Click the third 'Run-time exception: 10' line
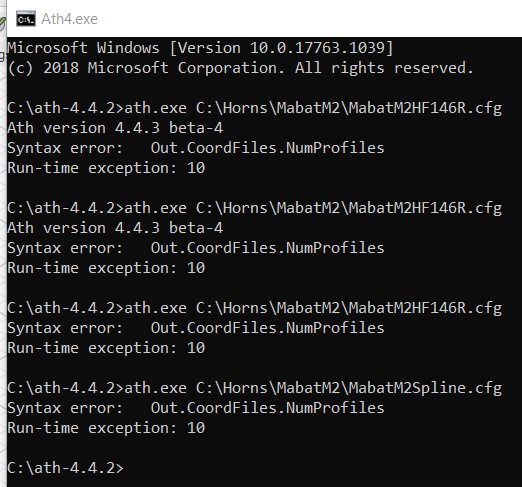This screenshot has height=487, width=522. coord(106,348)
